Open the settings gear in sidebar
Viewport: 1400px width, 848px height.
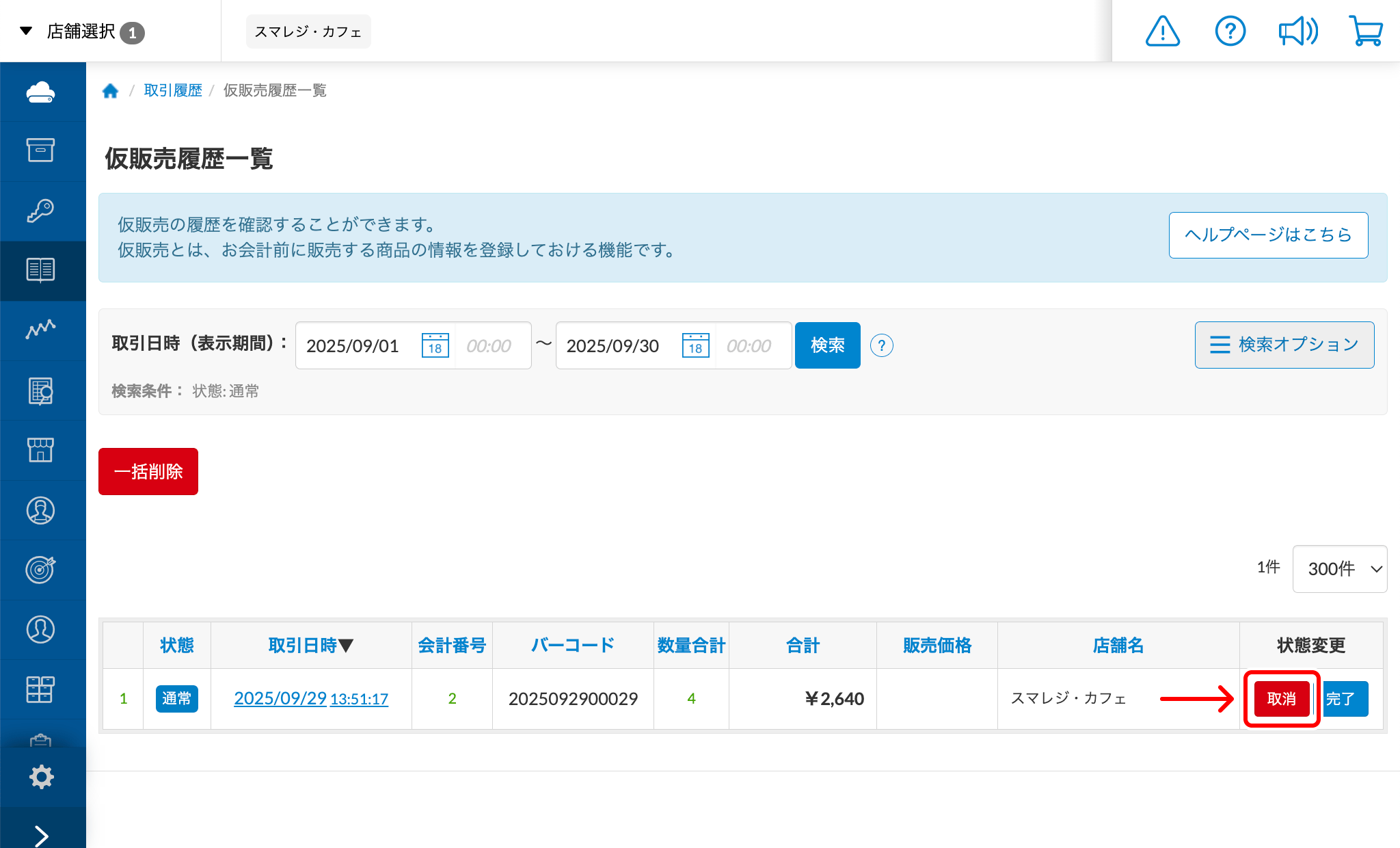point(41,777)
